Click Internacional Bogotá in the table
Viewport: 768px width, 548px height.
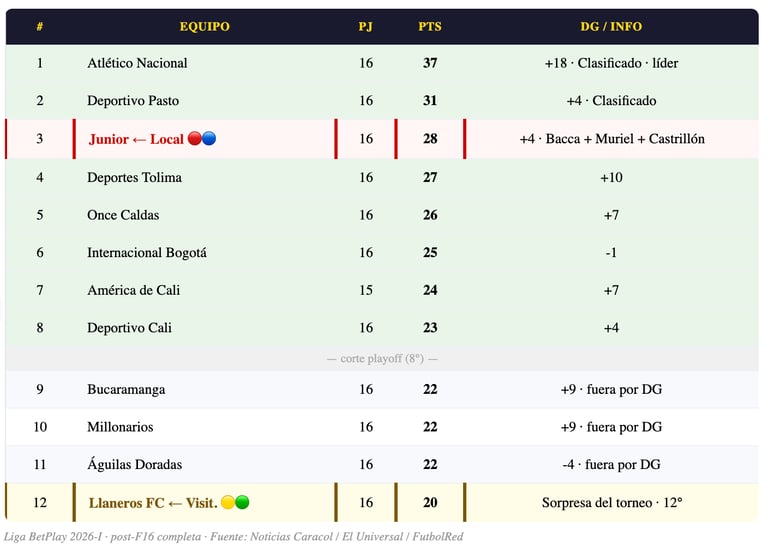(147, 253)
